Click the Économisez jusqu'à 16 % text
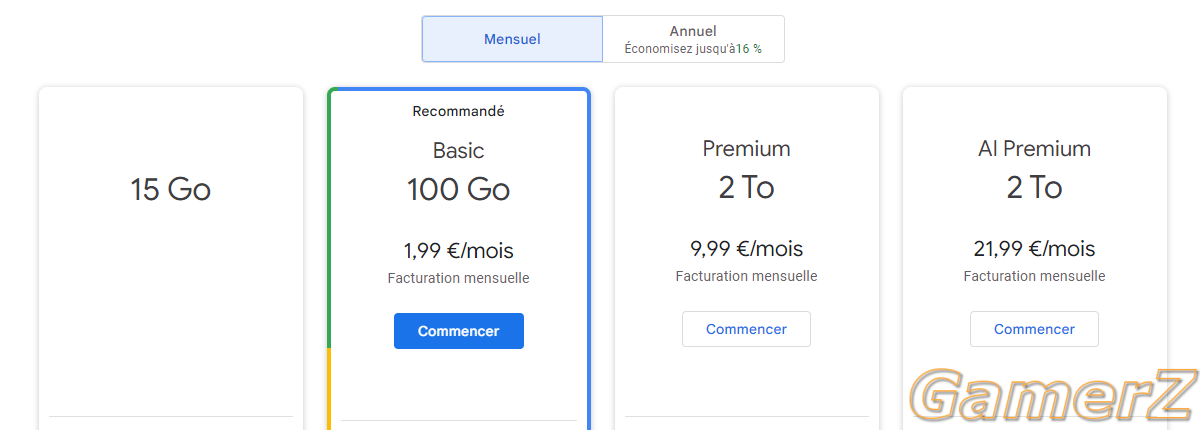 coord(693,49)
